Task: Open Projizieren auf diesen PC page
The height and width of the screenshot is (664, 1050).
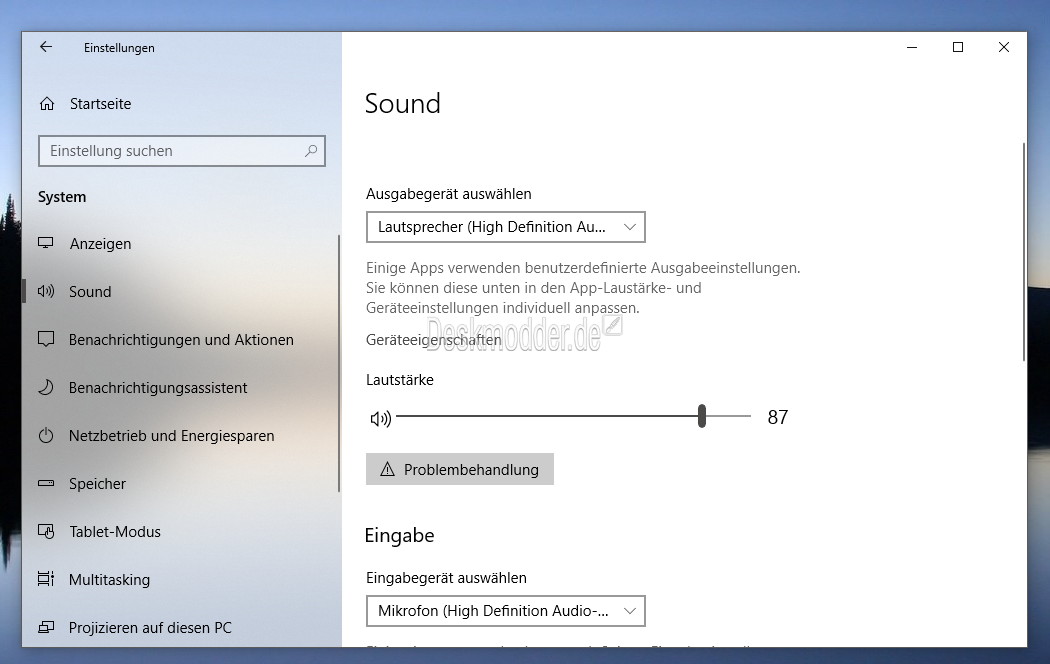Action: click(x=150, y=628)
